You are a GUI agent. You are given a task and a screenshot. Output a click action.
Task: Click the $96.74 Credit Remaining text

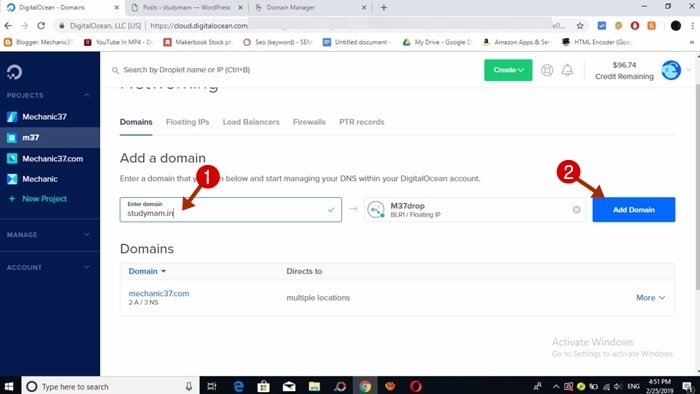[x=624, y=71]
